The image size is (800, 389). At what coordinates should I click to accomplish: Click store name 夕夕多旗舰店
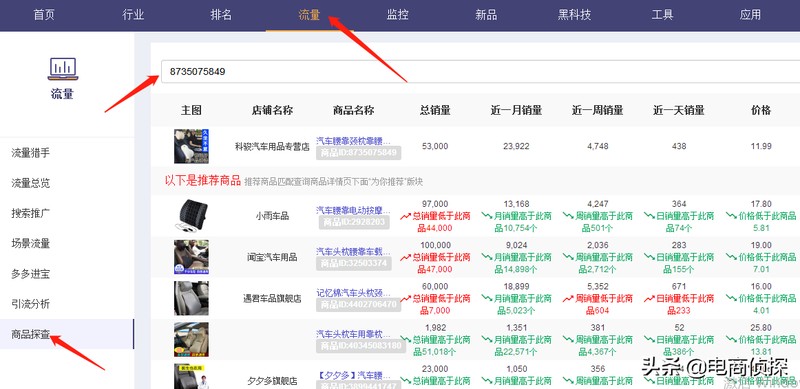(272, 381)
